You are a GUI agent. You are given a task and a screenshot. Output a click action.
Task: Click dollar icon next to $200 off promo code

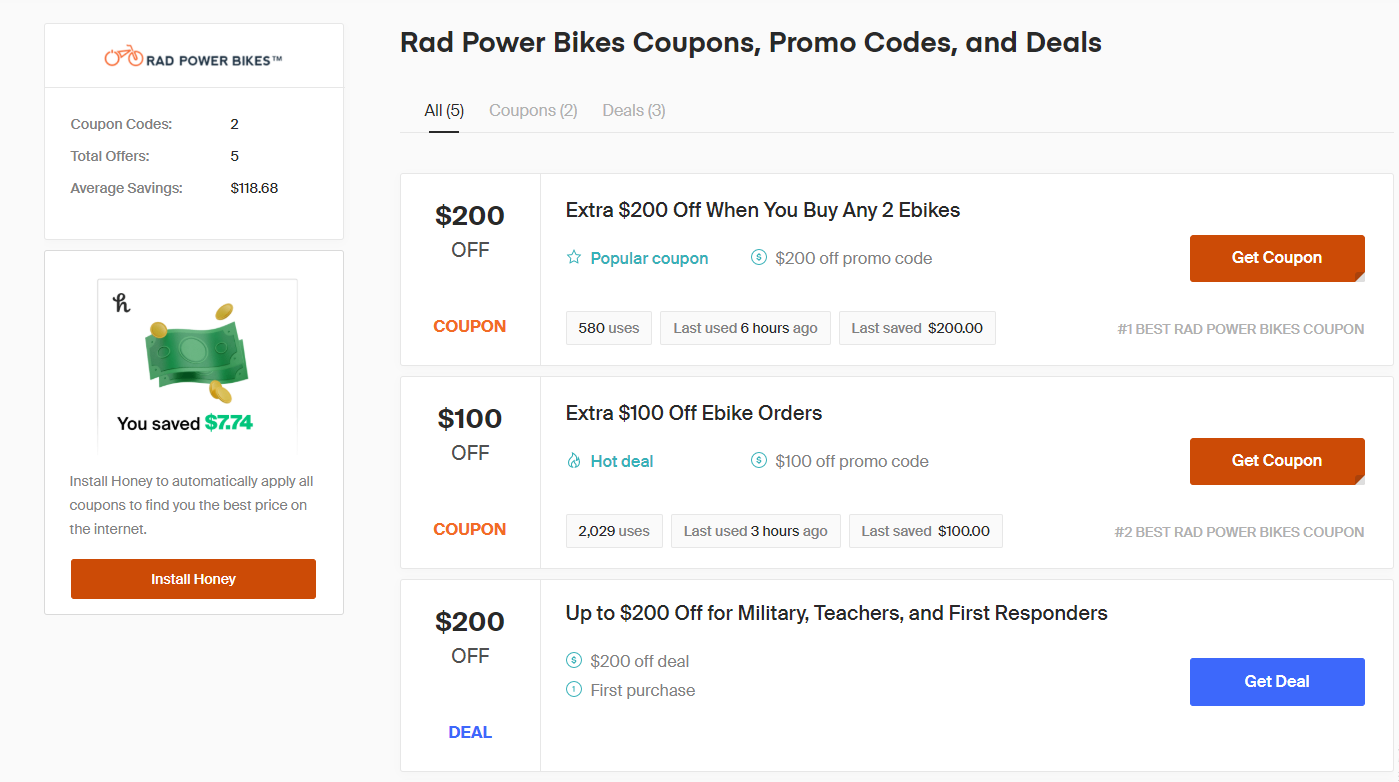tap(759, 258)
